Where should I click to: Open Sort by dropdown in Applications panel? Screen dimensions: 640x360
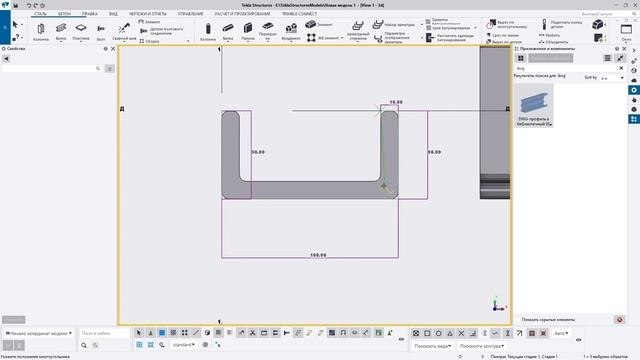click(x=612, y=78)
